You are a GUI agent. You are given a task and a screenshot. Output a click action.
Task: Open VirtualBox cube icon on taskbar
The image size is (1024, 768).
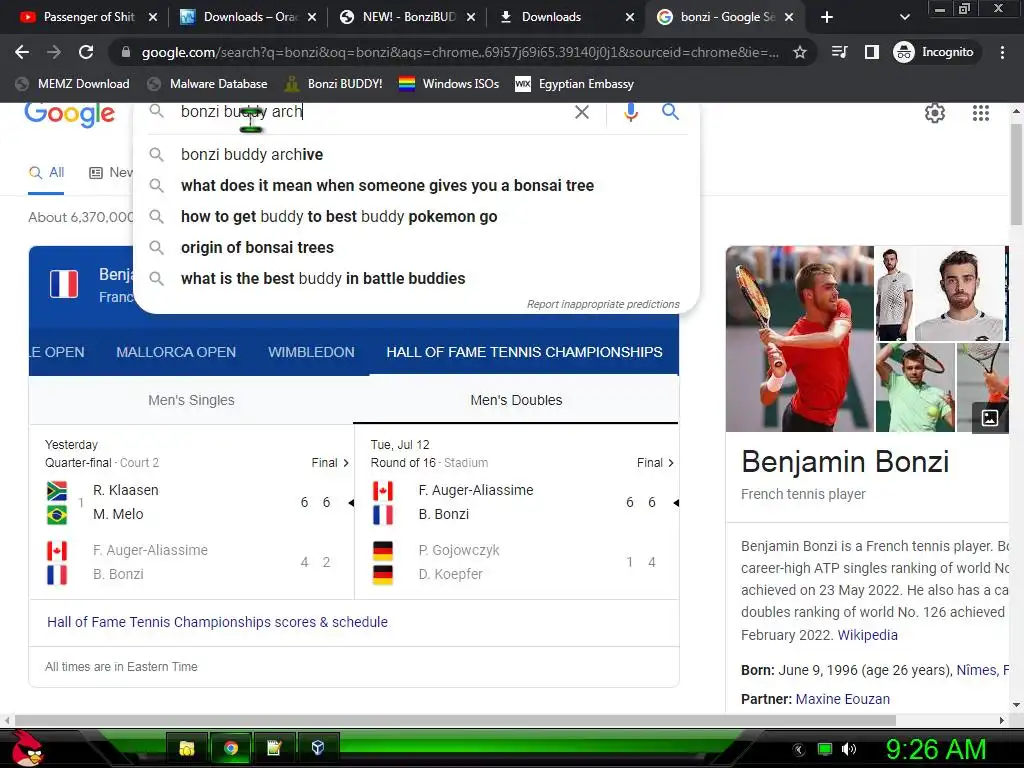click(x=318, y=748)
